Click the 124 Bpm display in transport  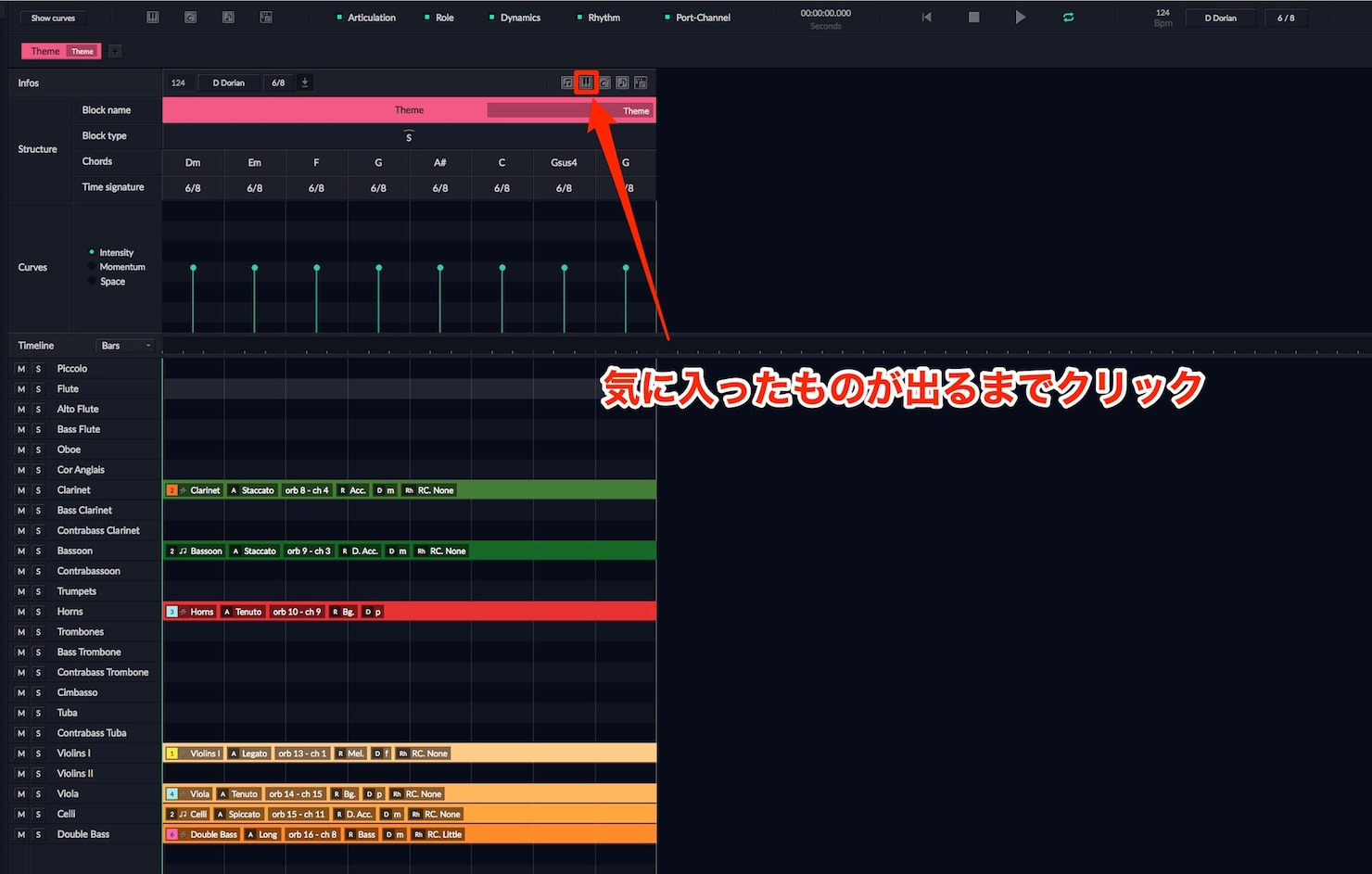coord(1162,18)
